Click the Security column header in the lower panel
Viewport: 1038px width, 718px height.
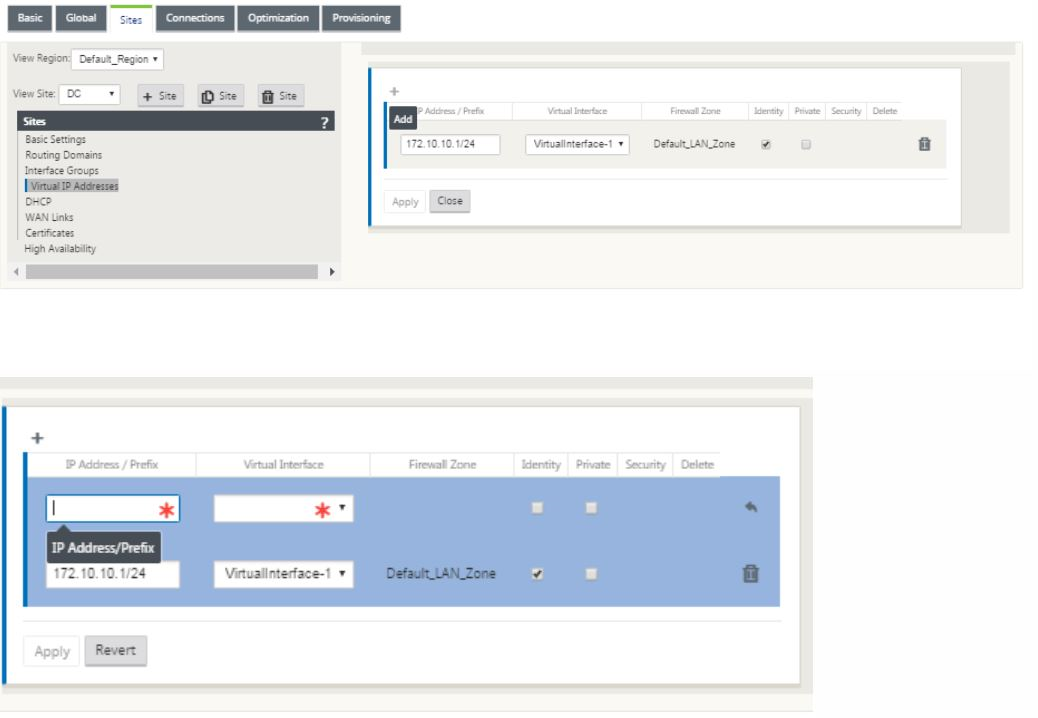[x=645, y=465]
